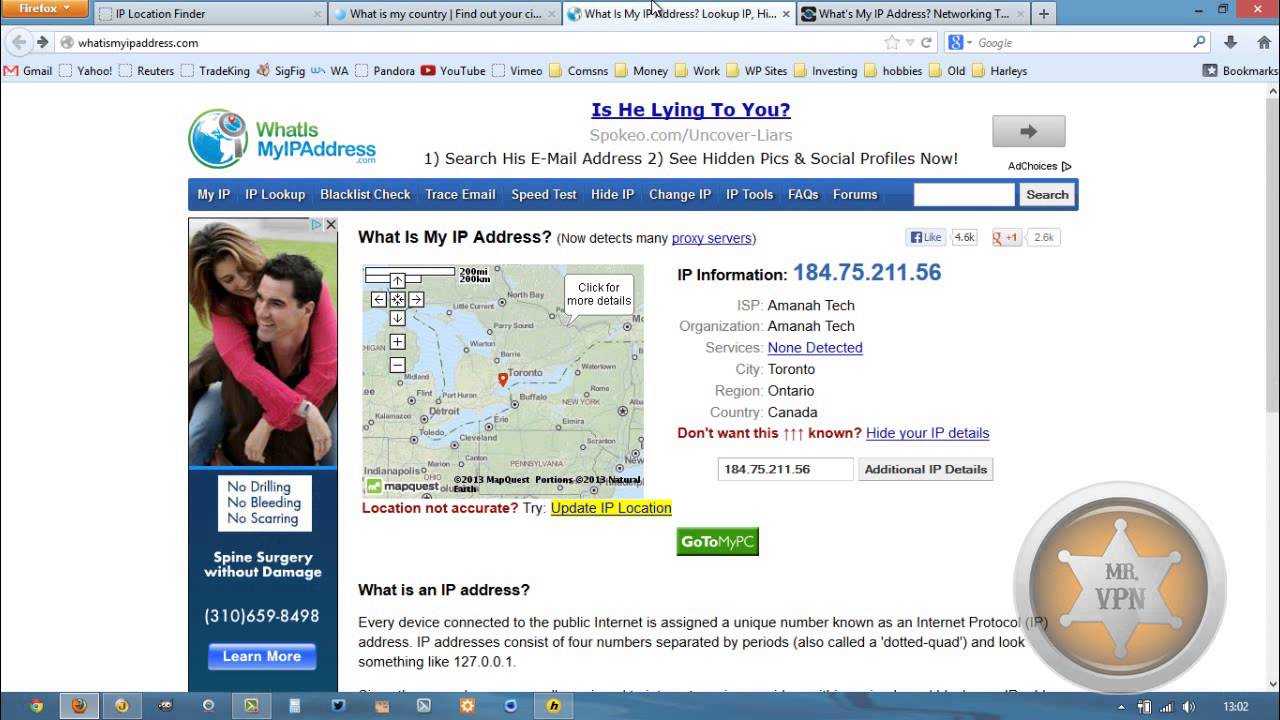The image size is (1280, 720).
Task: Open the Investing bookmarks folder
Action: point(825,71)
